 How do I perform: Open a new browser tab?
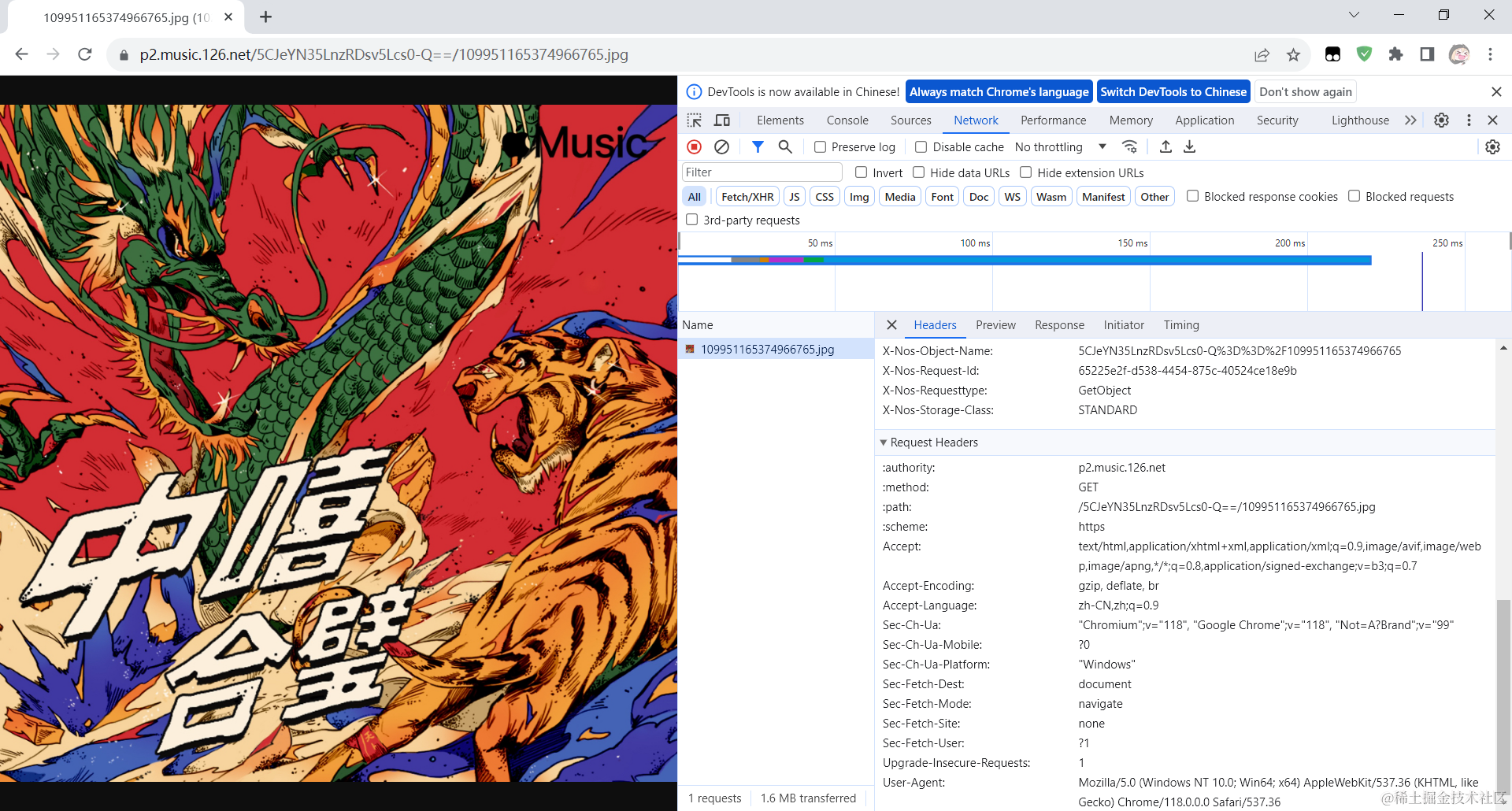coord(265,17)
